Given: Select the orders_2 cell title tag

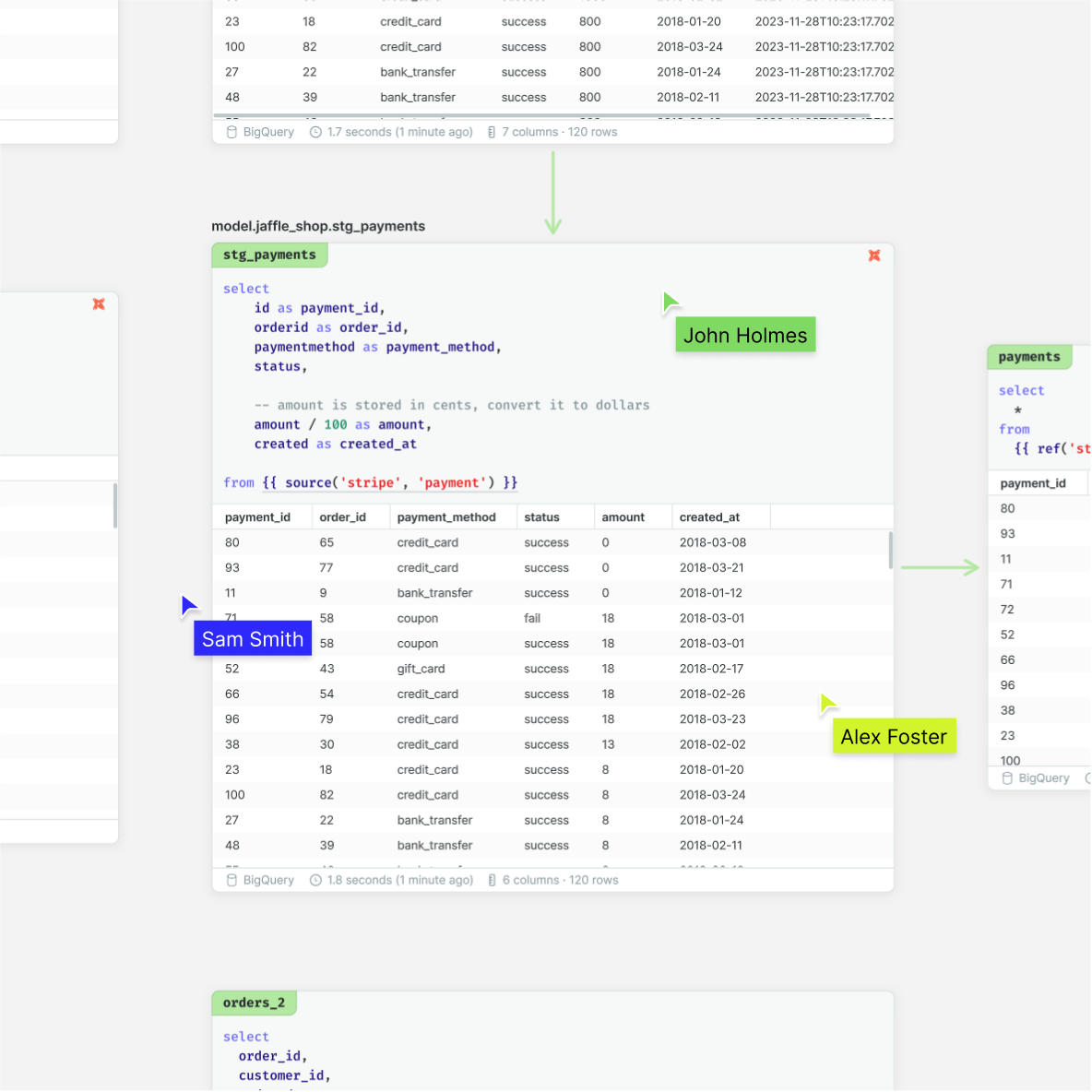Looking at the screenshot, I should click(x=254, y=1003).
